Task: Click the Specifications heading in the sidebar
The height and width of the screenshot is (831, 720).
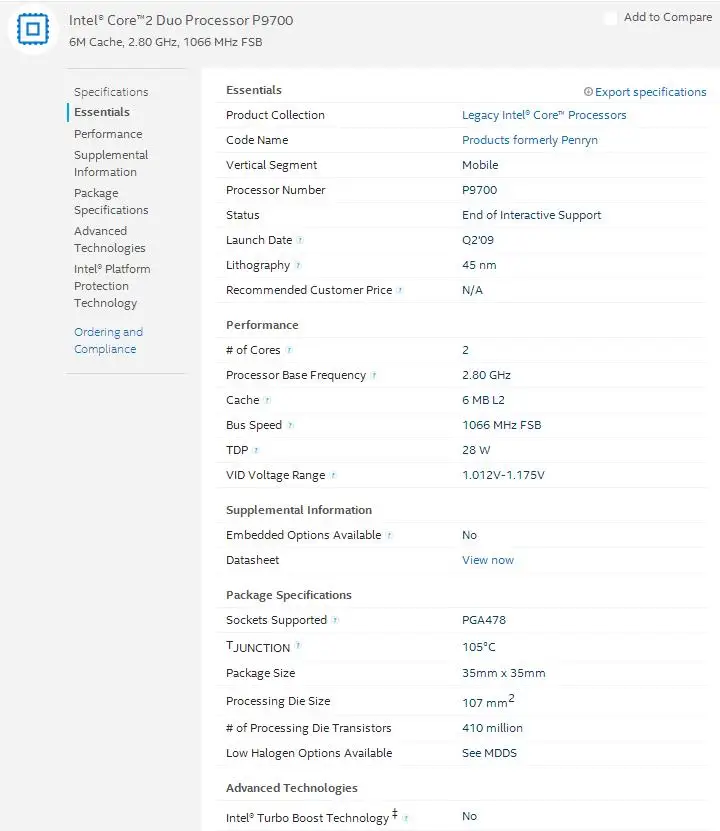Action: point(111,92)
